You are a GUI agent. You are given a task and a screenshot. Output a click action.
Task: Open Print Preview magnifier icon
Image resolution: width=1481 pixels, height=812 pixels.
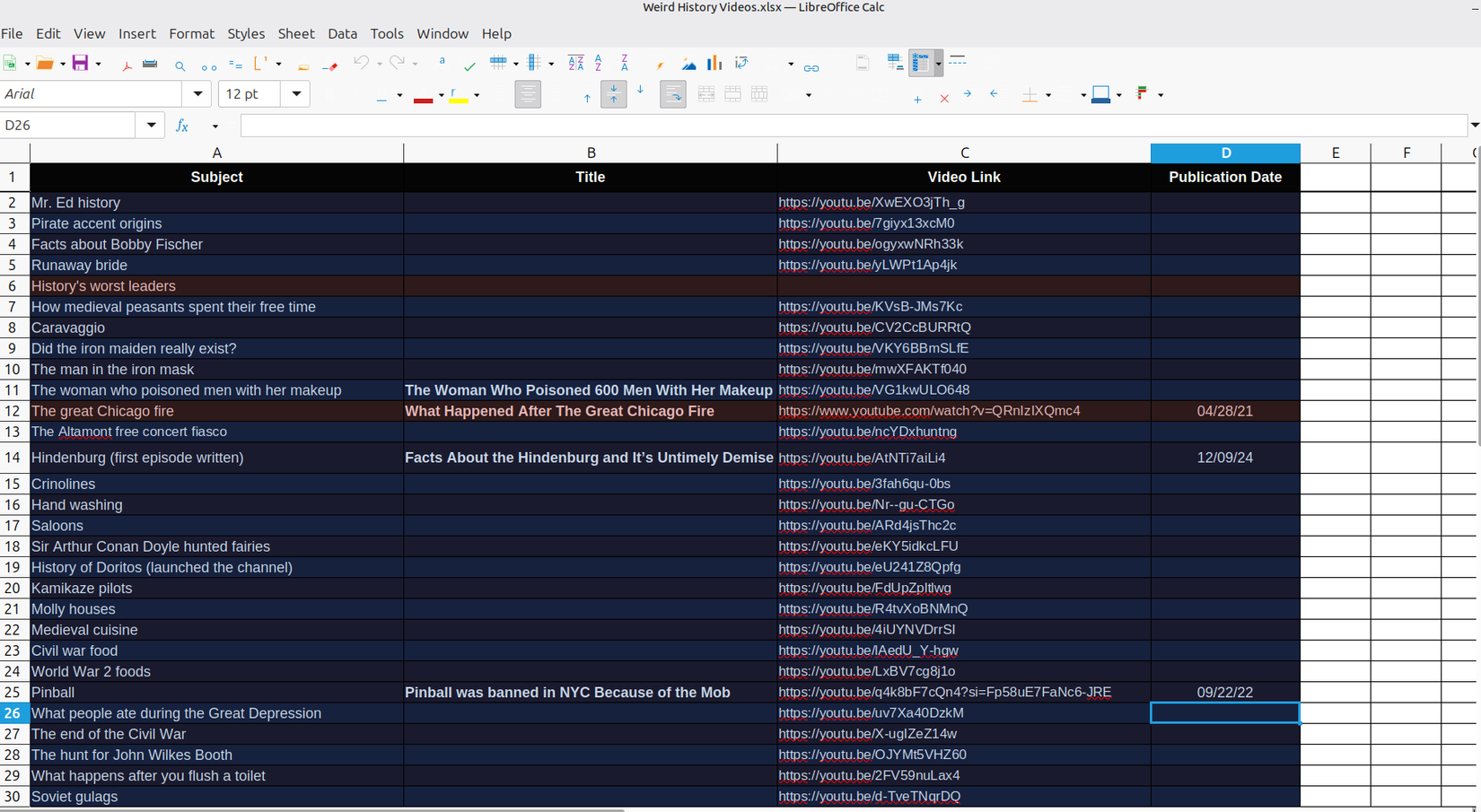click(180, 65)
